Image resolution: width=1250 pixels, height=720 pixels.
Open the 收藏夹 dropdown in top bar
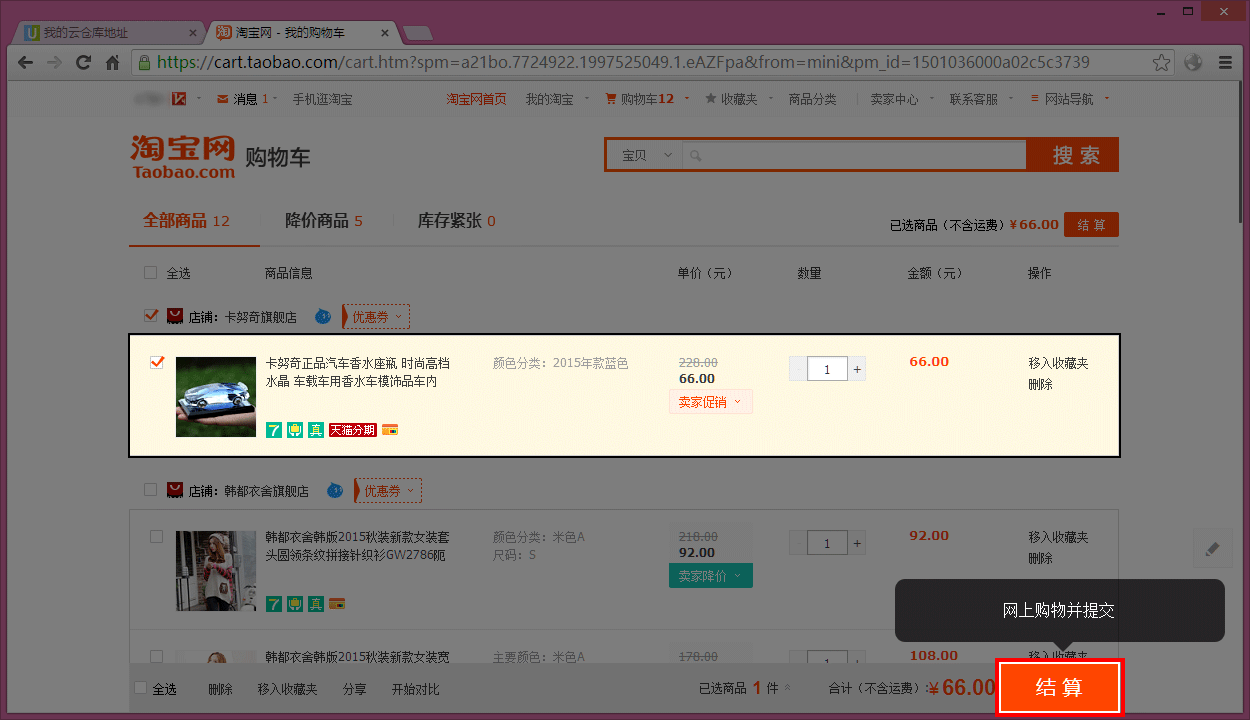point(738,99)
